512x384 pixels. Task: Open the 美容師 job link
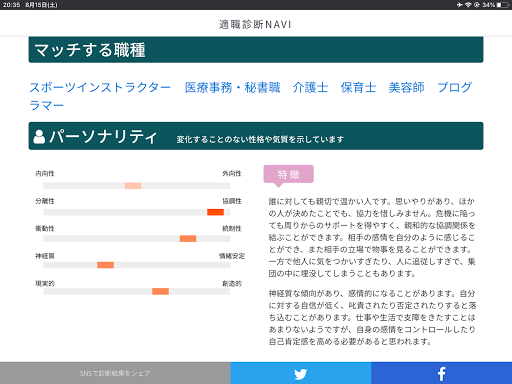[x=406, y=87]
